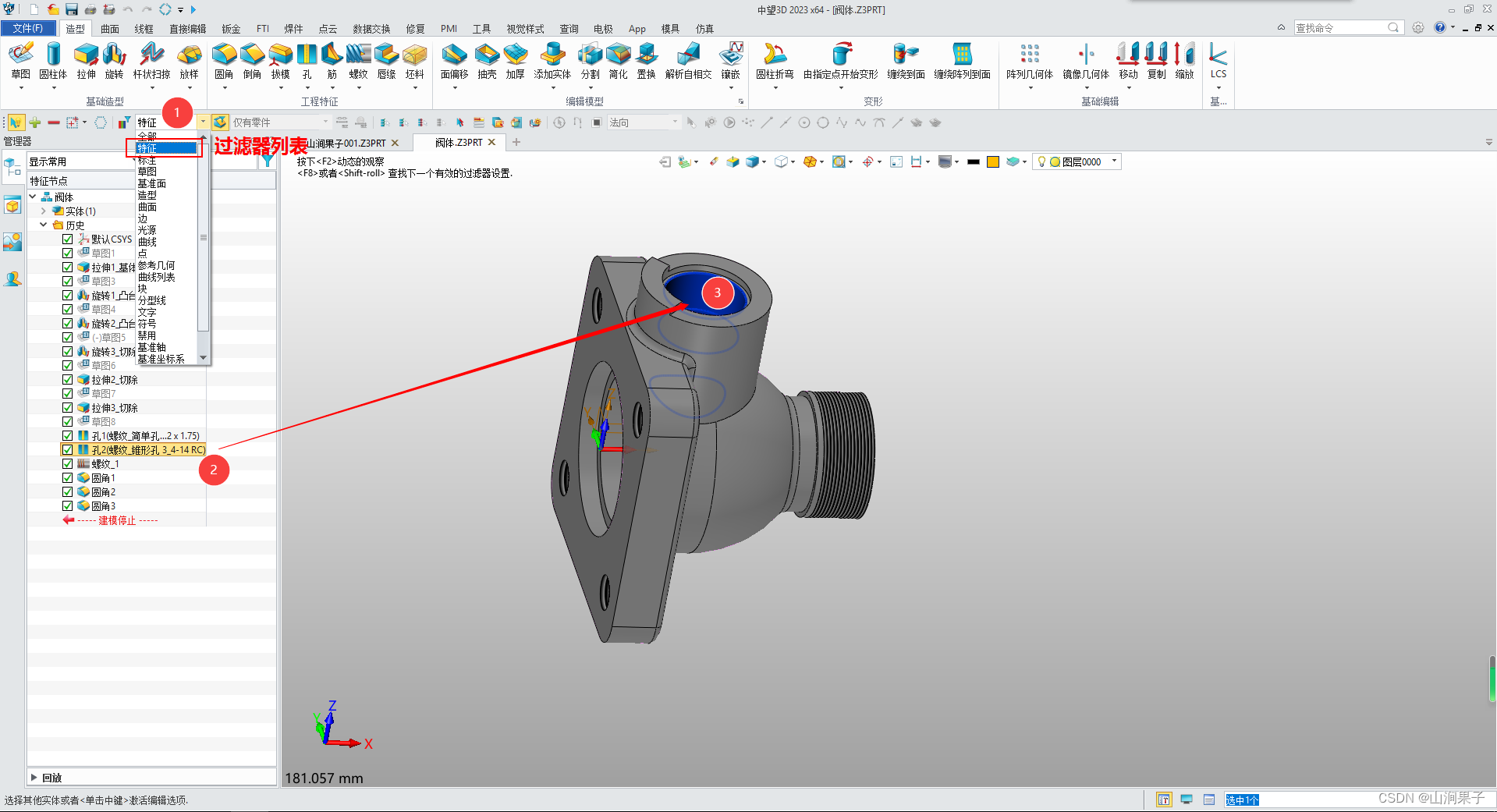Open the LCS coordinate tool
1497x812 pixels.
[x=1219, y=61]
